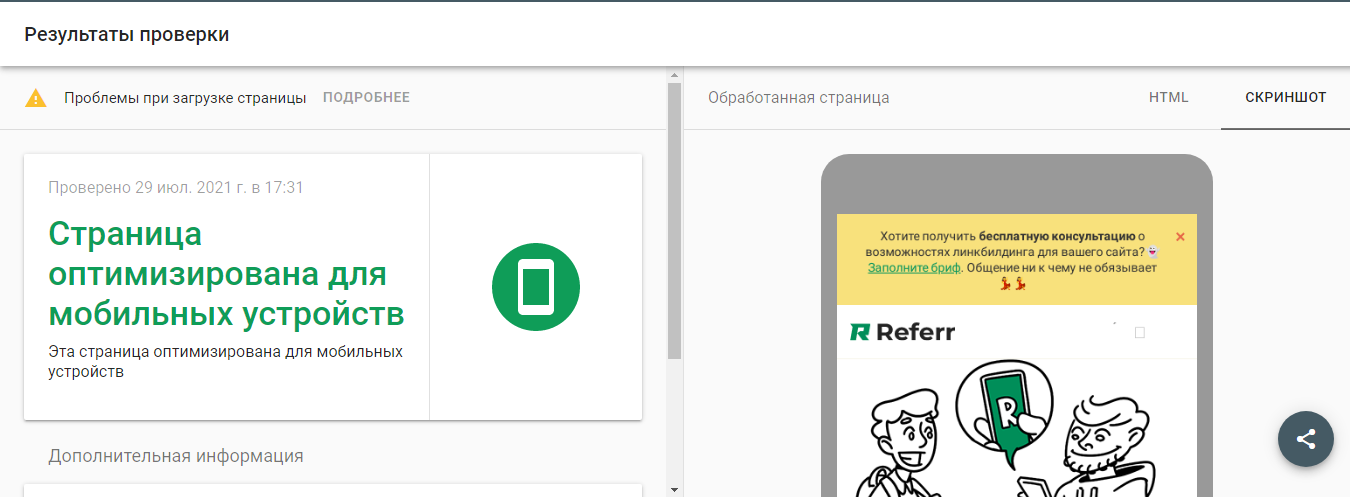1350x497 pixels.
Task: Click the 'Проверено 29 июл. 2021 г.' timestamp
Action: coord(175,188)
